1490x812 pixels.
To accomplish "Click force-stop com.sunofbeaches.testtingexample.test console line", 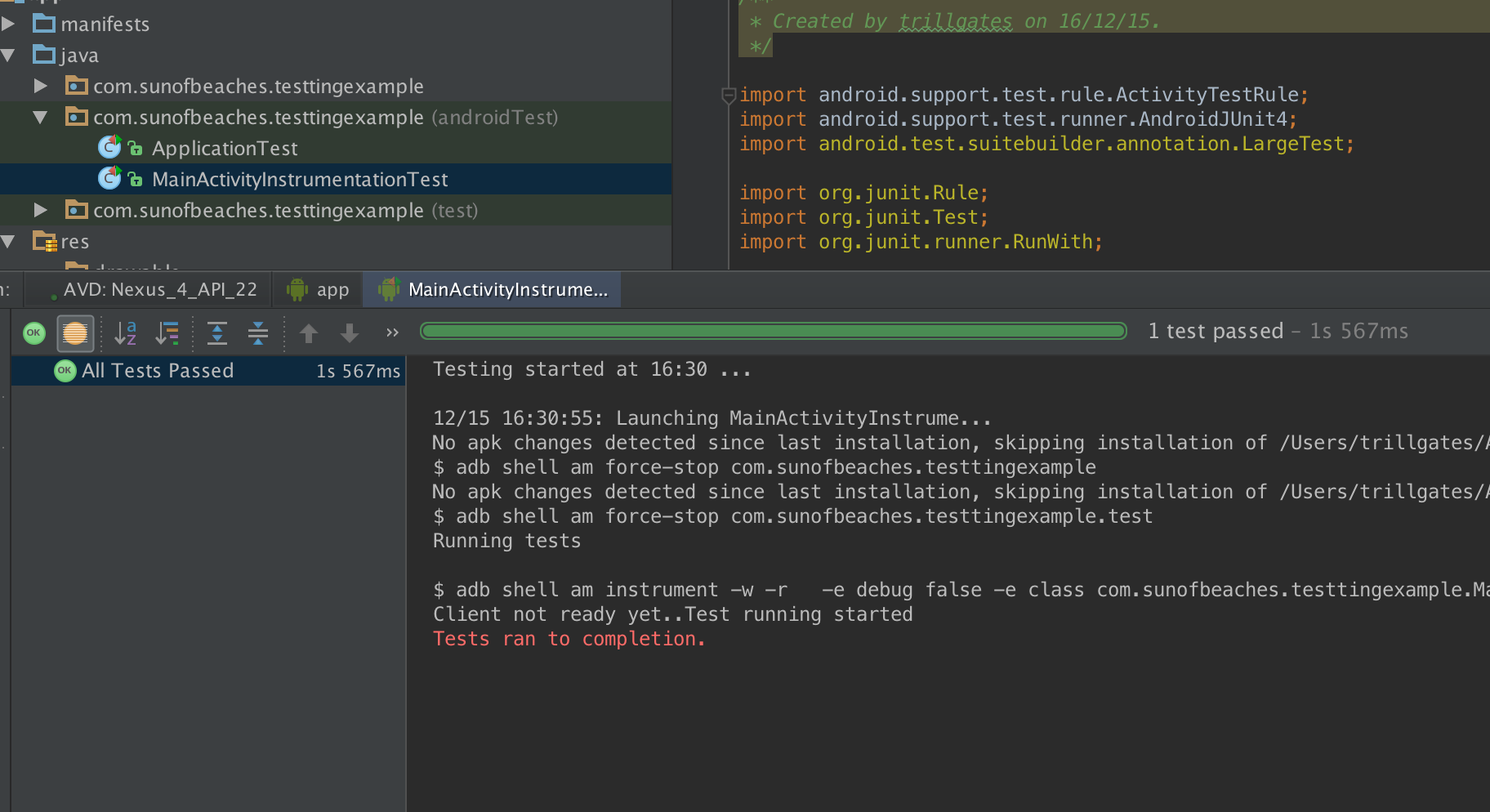I will point(792,516).
